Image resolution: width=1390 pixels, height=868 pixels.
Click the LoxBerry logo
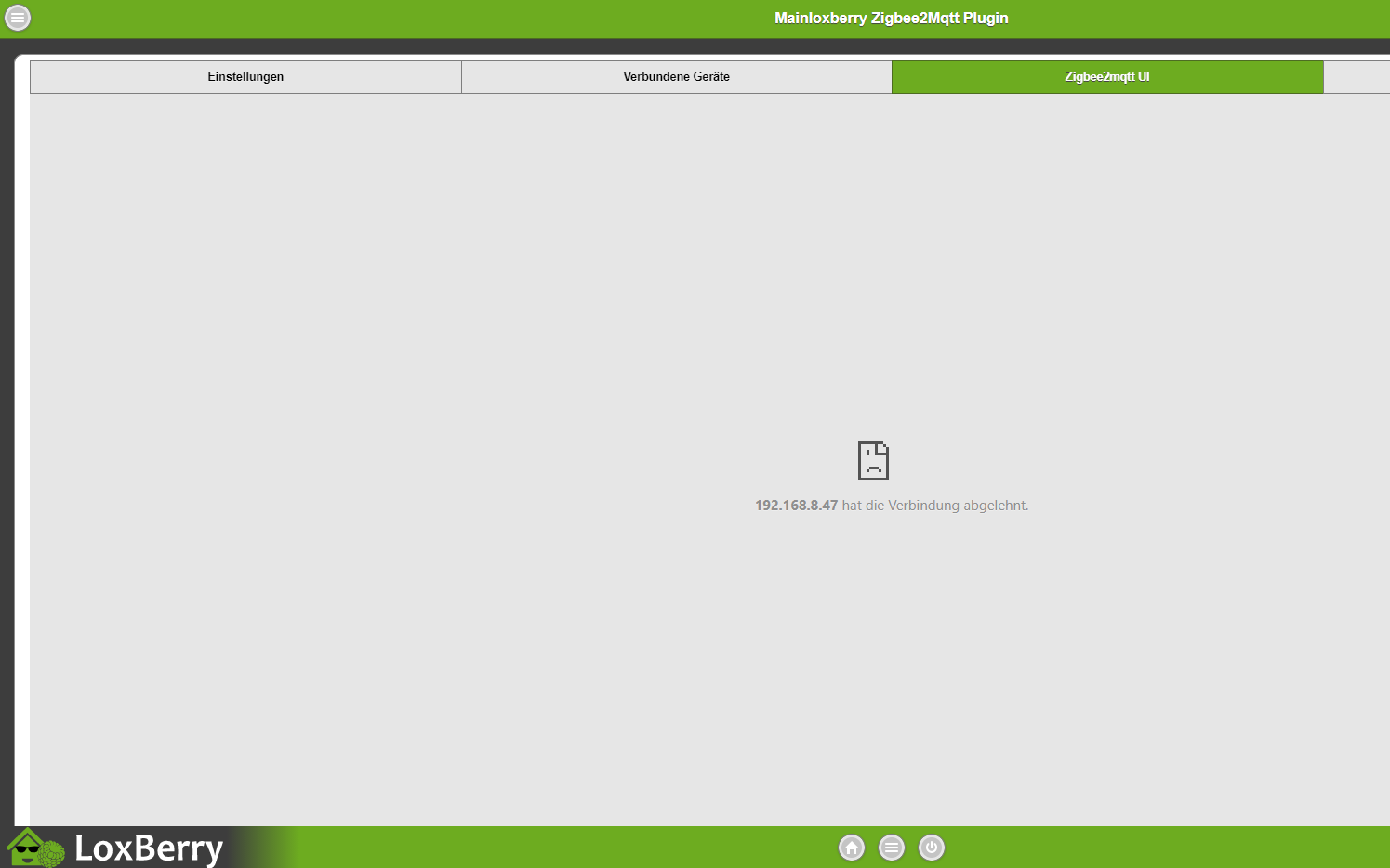click(x=115, y=848)
